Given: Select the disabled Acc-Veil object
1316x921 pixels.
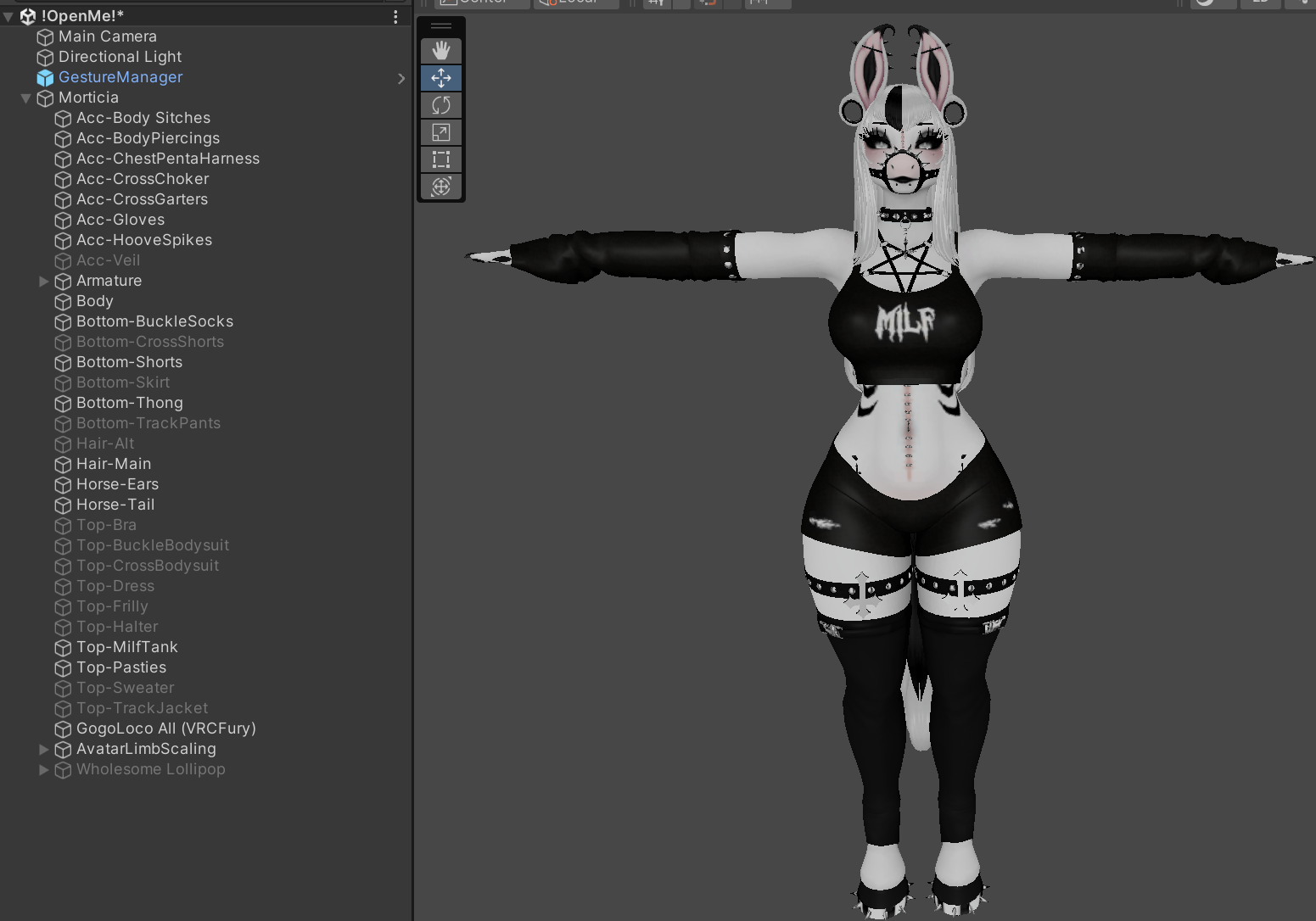Looking at the screenshot, I should click(109, 260).
